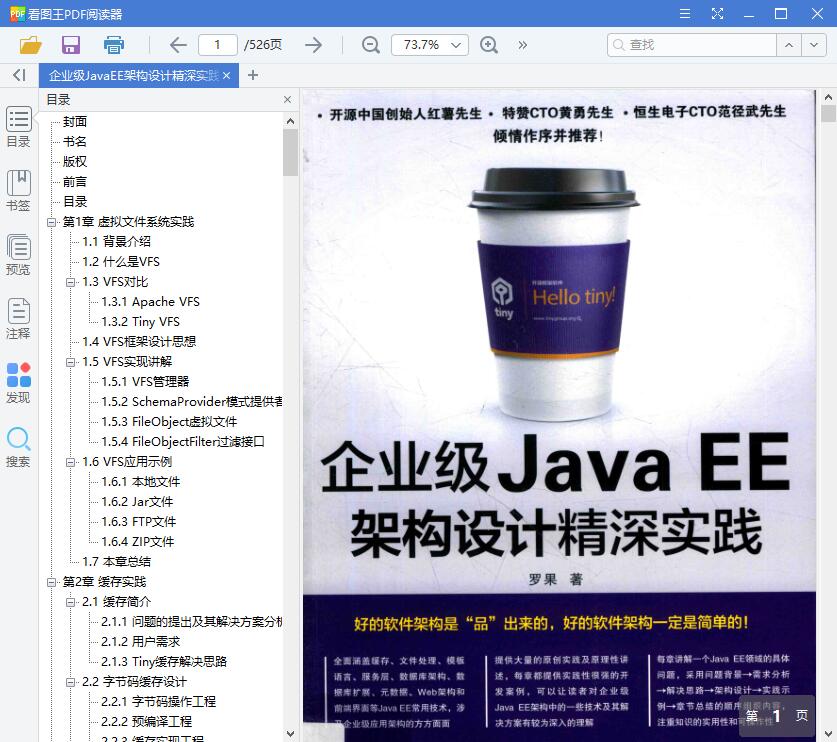The image size is (837, 742).
Task: Collapse the 1.6 VFS应用示例 node
Action: point(70,462)
